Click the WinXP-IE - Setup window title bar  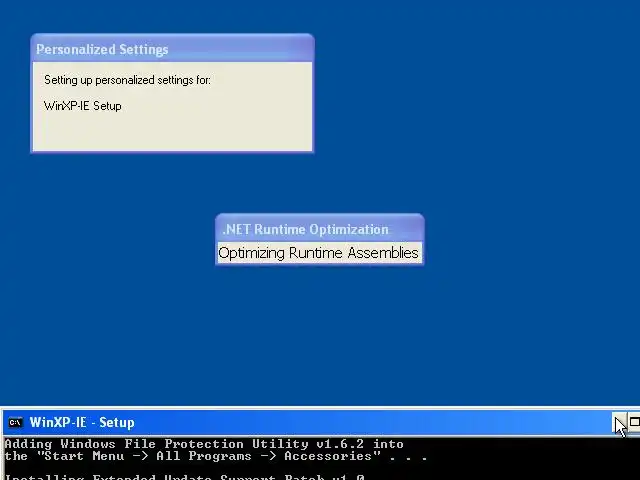click(320, 422)
